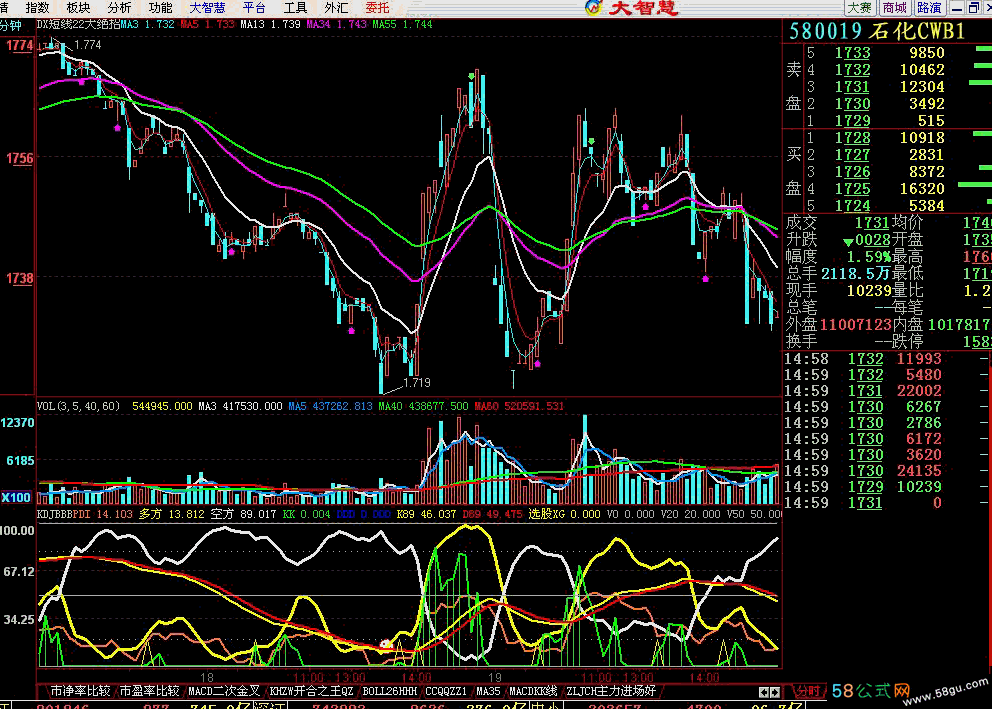Select buy level 1 price 1728
This screenshot has width=992, height=709.
tap(852, 138)
